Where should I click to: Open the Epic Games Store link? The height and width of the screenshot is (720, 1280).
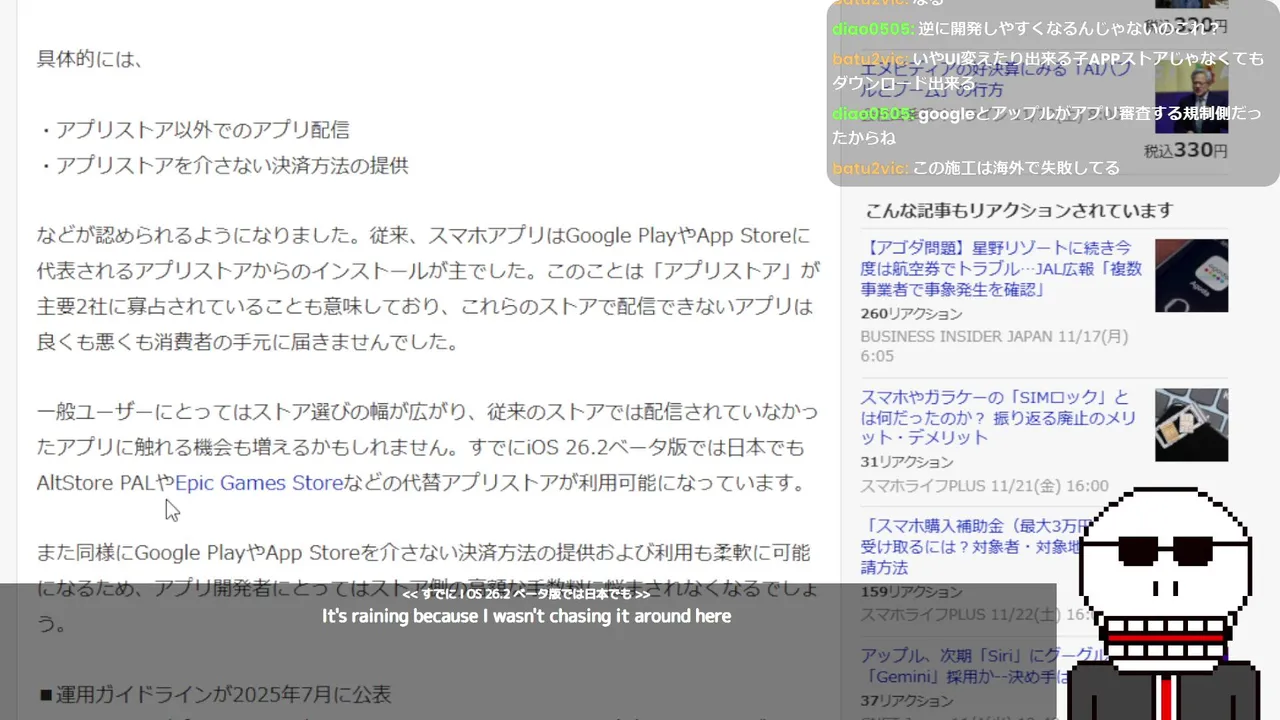point(259,483)
